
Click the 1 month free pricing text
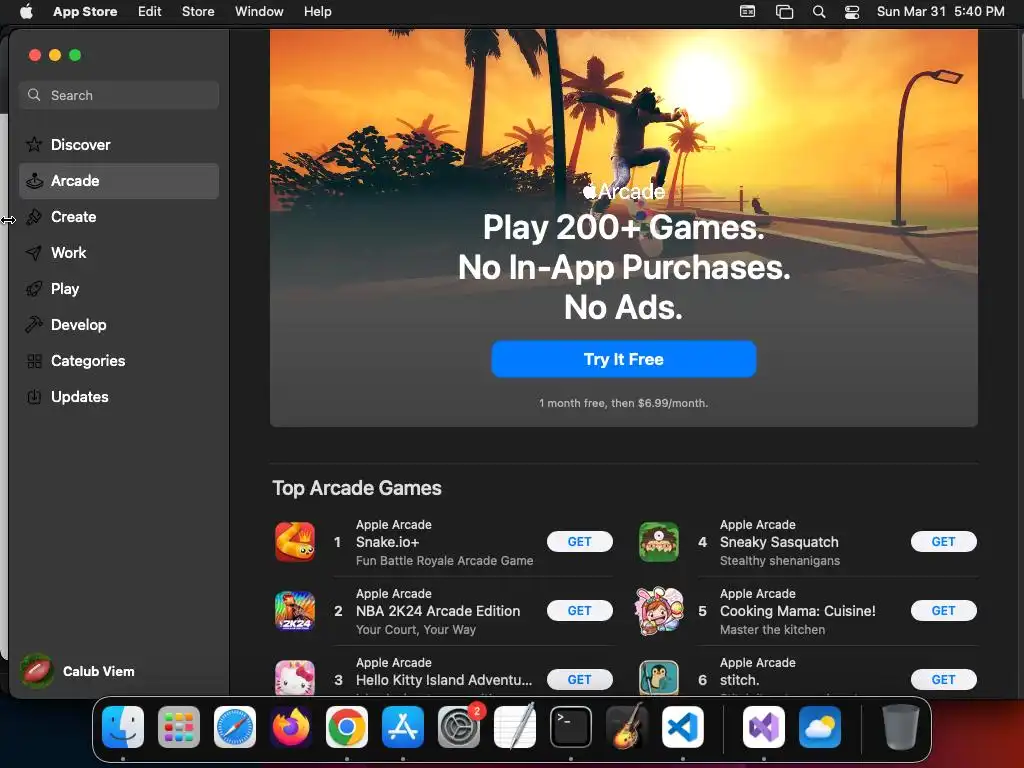(x=624, y=403)
